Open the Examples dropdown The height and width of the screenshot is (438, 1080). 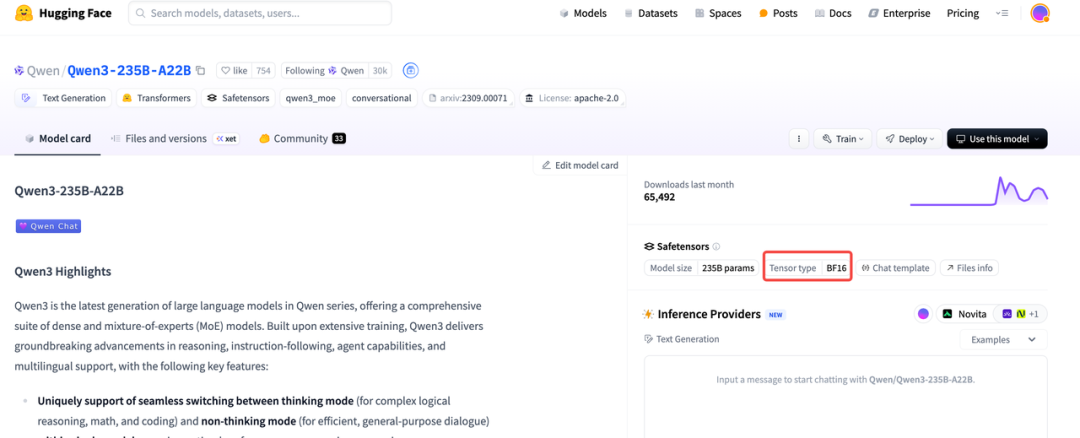pos(1004,340)
